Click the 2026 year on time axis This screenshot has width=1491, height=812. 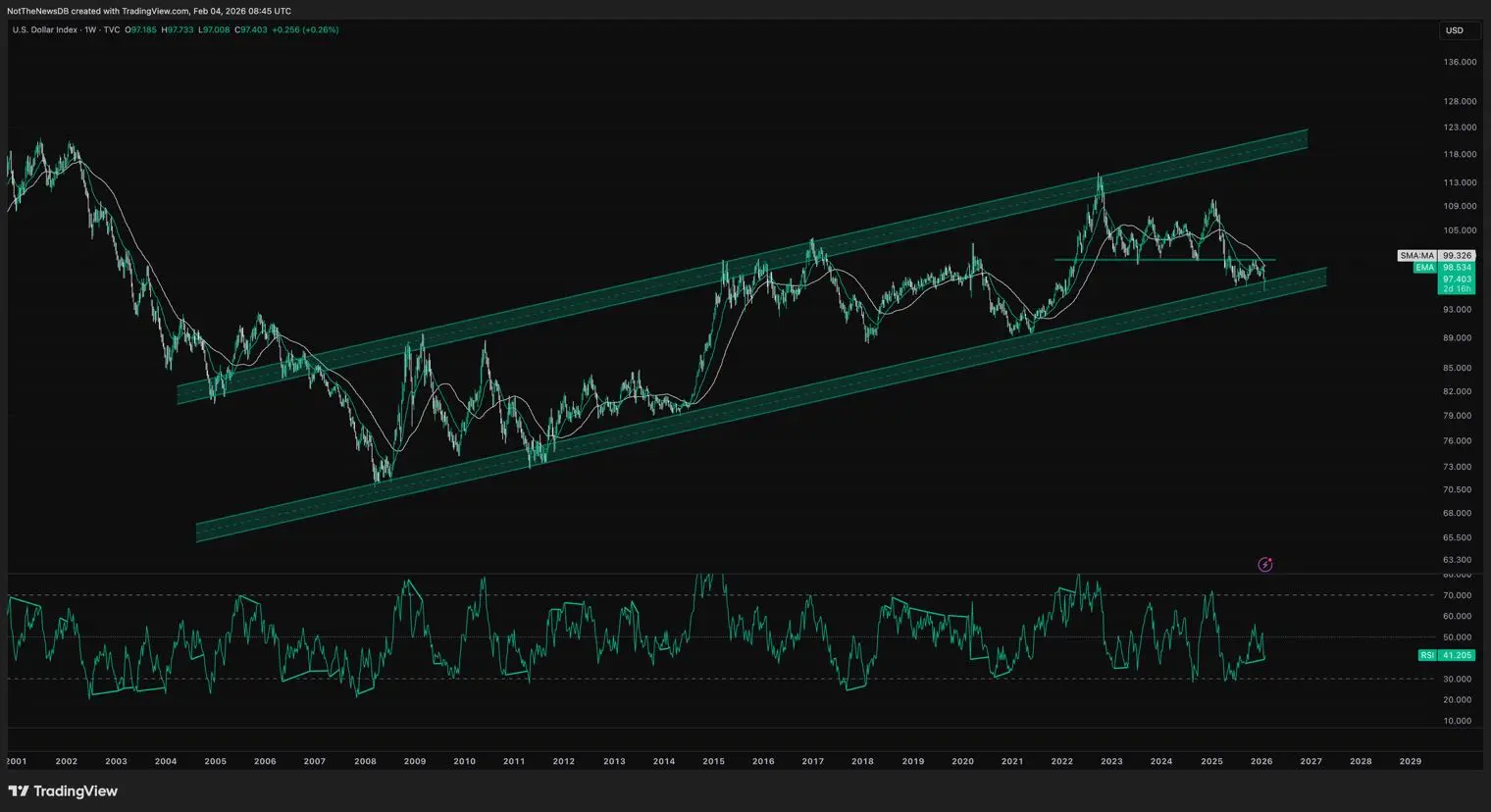click(x=1261, y=761)
